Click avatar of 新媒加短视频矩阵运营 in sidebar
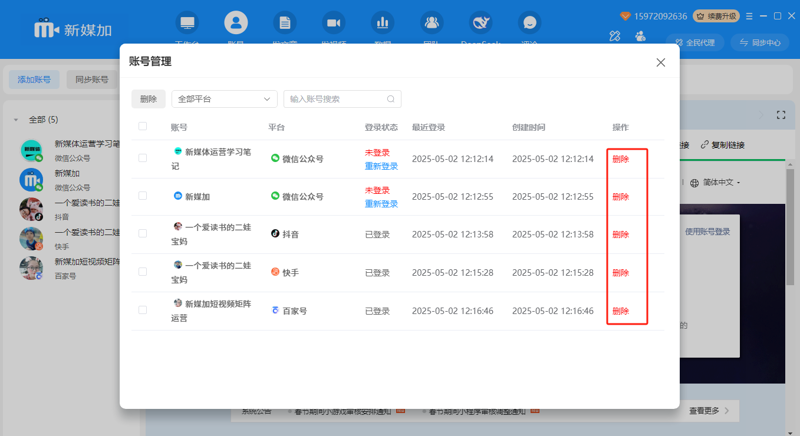This screenshot has width=800, height=436. pos(31,268)
